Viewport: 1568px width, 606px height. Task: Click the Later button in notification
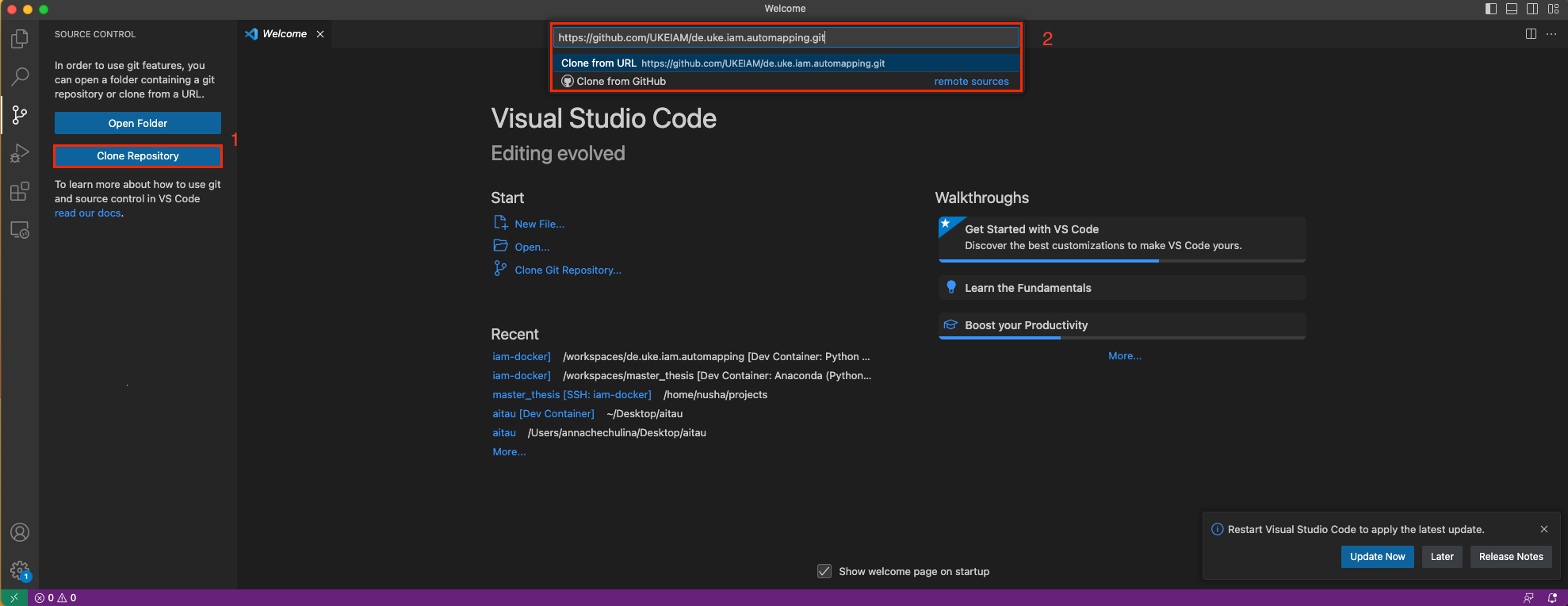[1442, 557]
